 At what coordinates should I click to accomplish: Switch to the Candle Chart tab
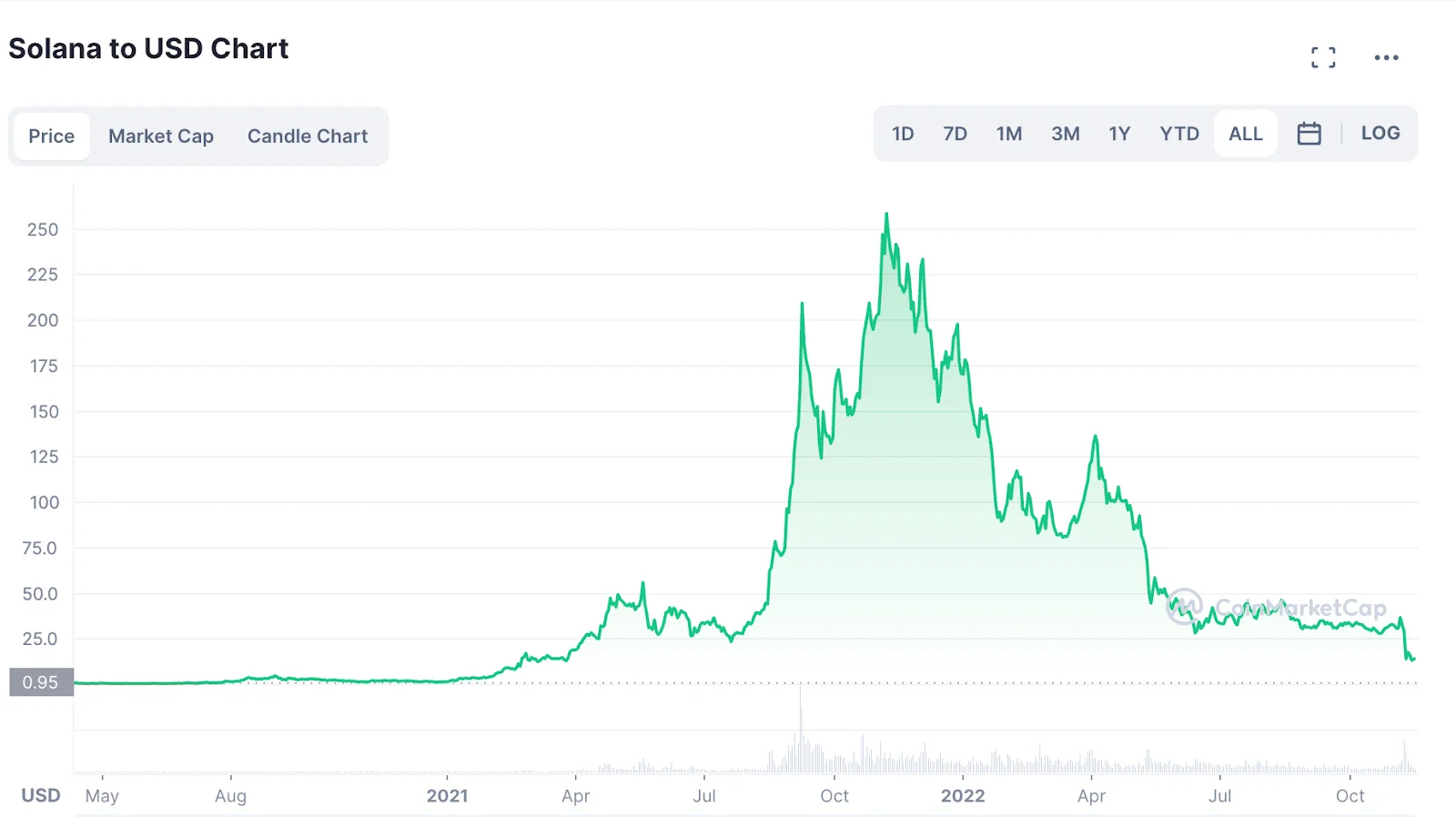[308, 136]
